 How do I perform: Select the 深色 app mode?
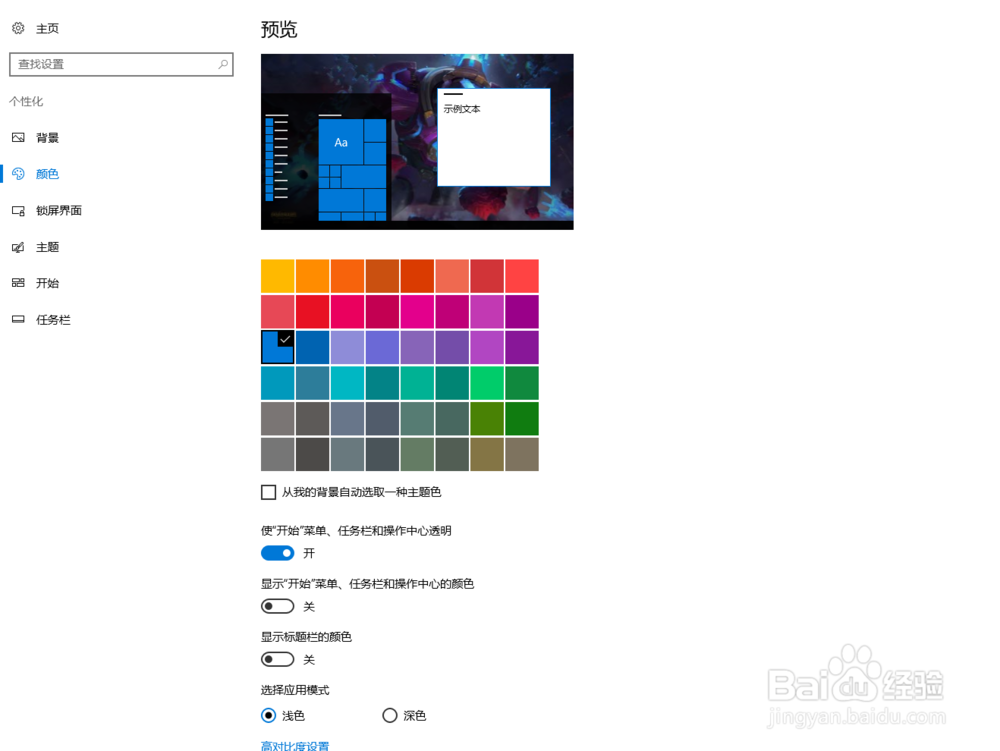(x=390, y=715)
